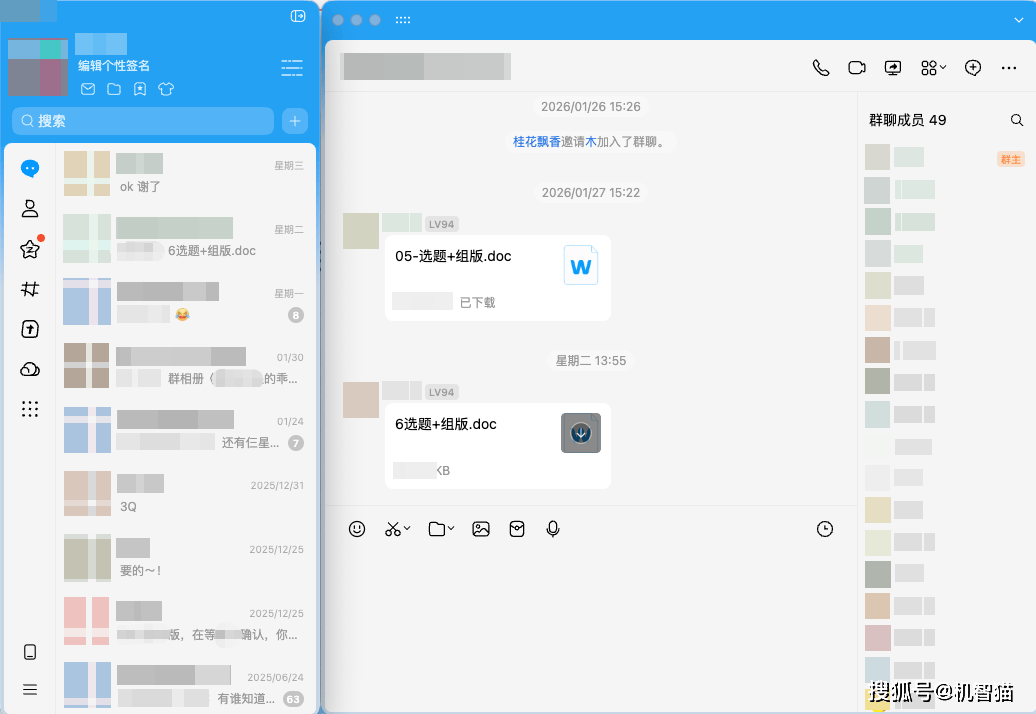Open chat history clock icon
1036x714 pixels.
point(825,529)
